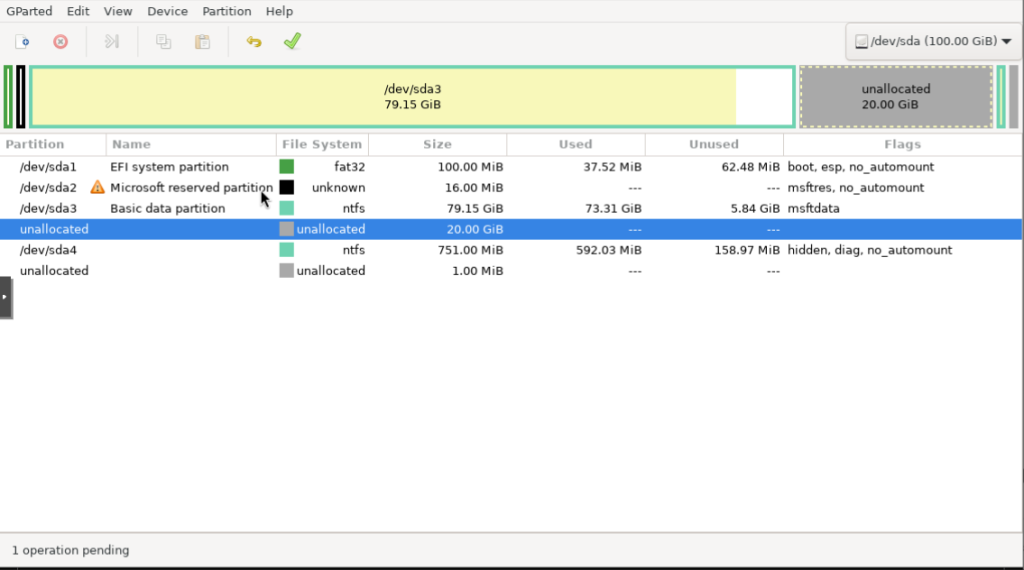The width and height of the screenshot is (1024, 570).
Task: Click the 'boot, esp, no_automount' flags cell
Action: pyautogui.click(x=860, y=166)
